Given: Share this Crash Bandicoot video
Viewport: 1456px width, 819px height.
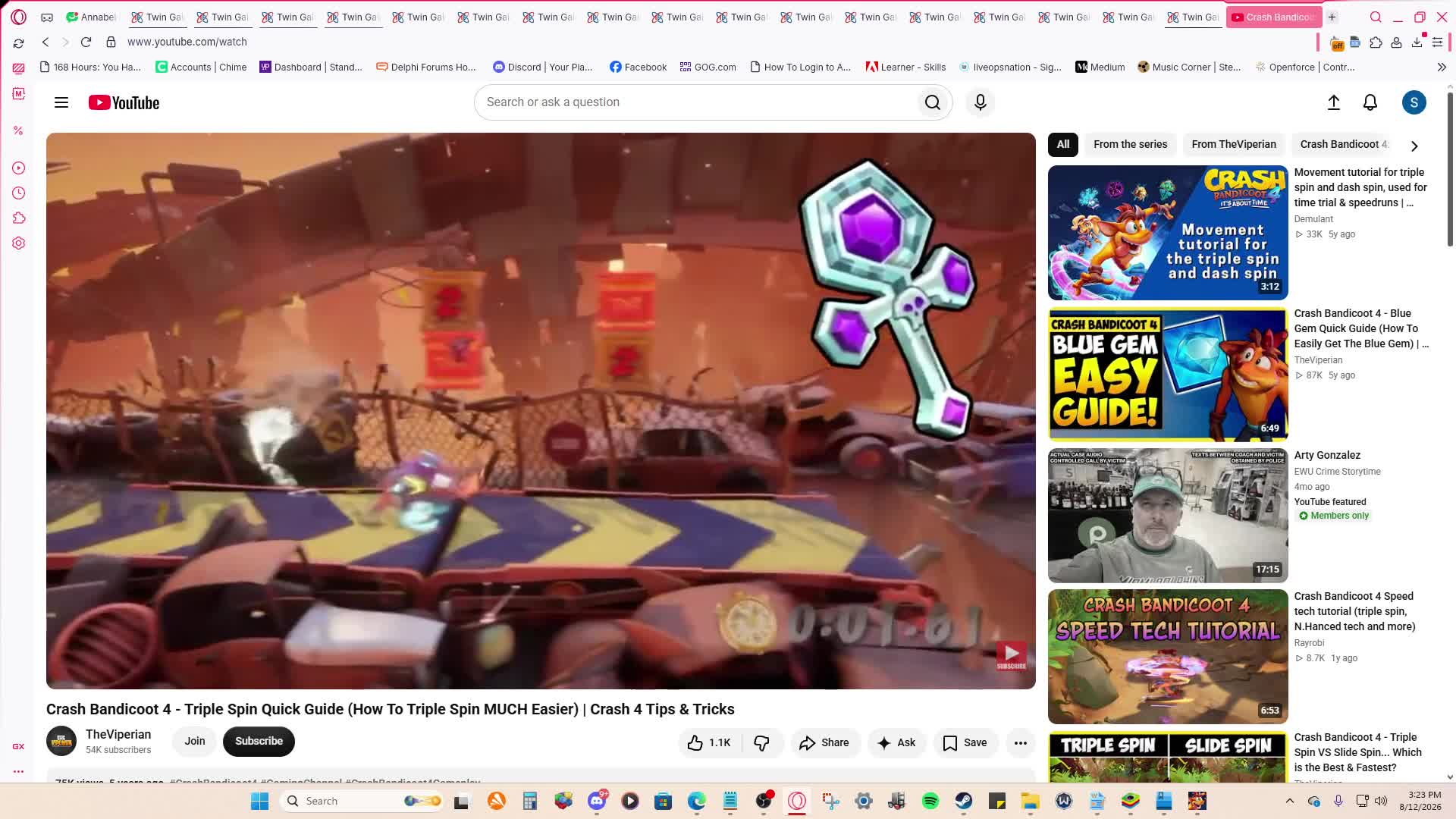Looking at the screenshot, I should 824,742.
